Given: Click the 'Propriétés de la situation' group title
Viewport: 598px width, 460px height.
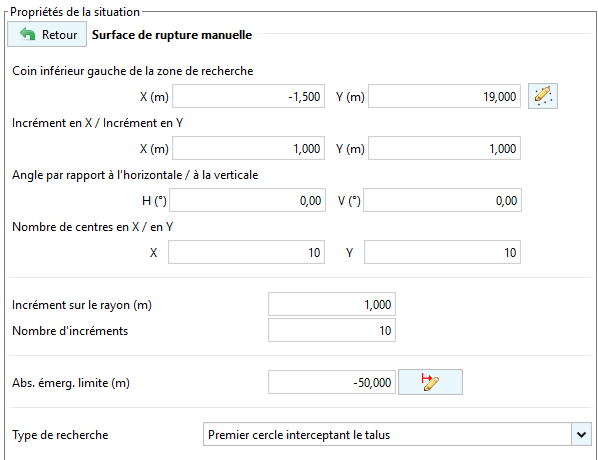Looking at the screenshot, I should pos(75,12).
